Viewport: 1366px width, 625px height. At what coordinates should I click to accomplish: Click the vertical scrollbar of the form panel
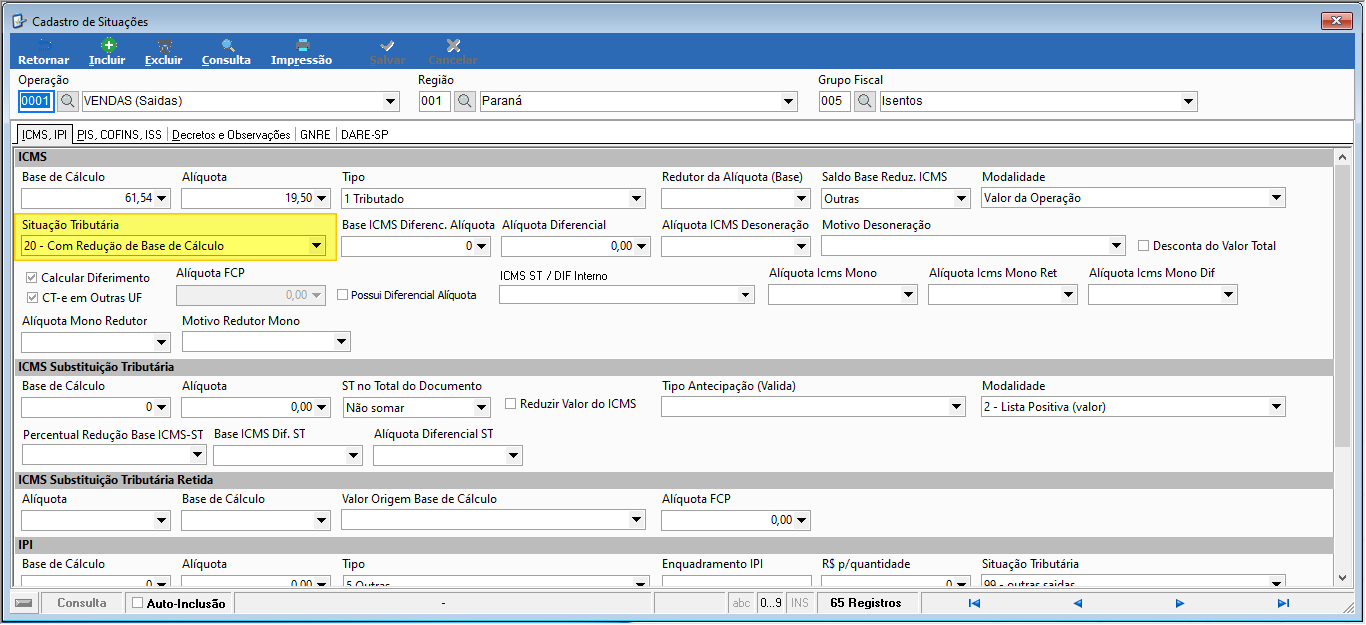click(1342, 368)
